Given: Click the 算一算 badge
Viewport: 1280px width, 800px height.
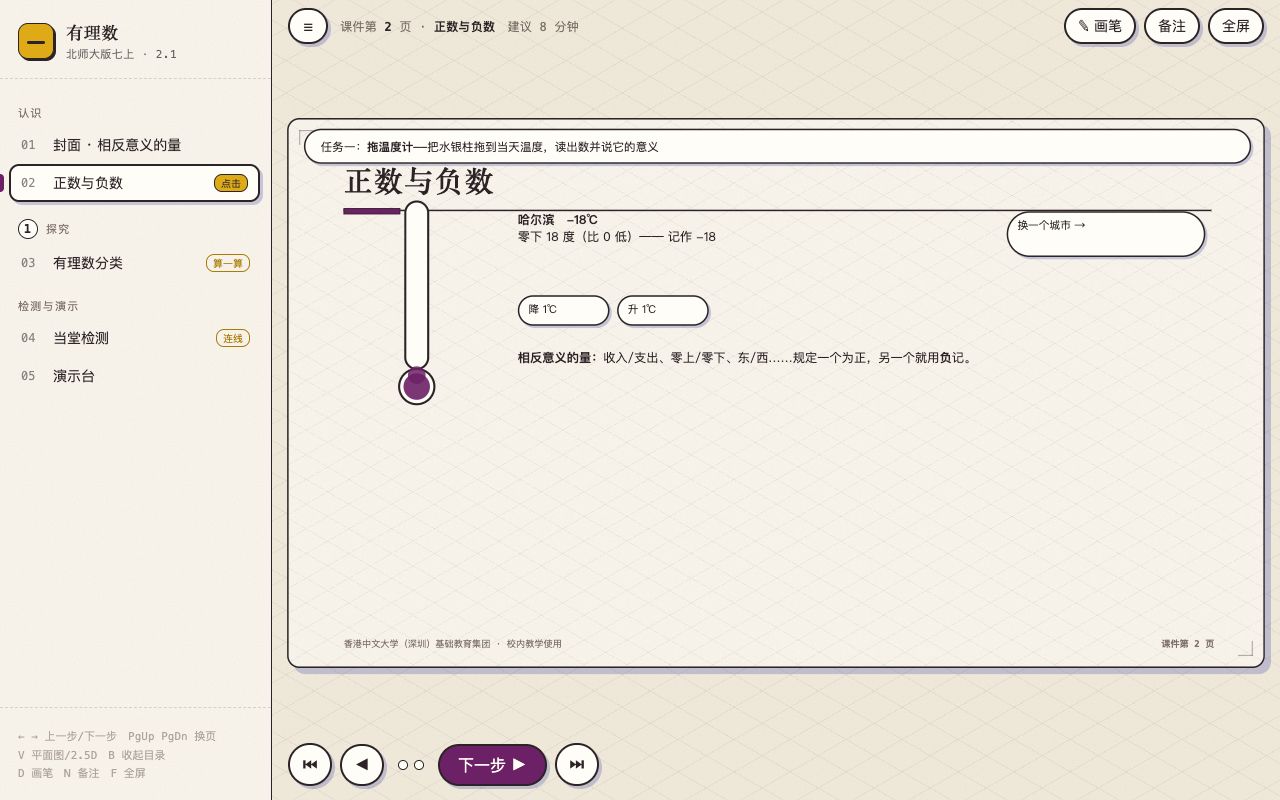Looking at the screenshot, I should tap(228, 263).
